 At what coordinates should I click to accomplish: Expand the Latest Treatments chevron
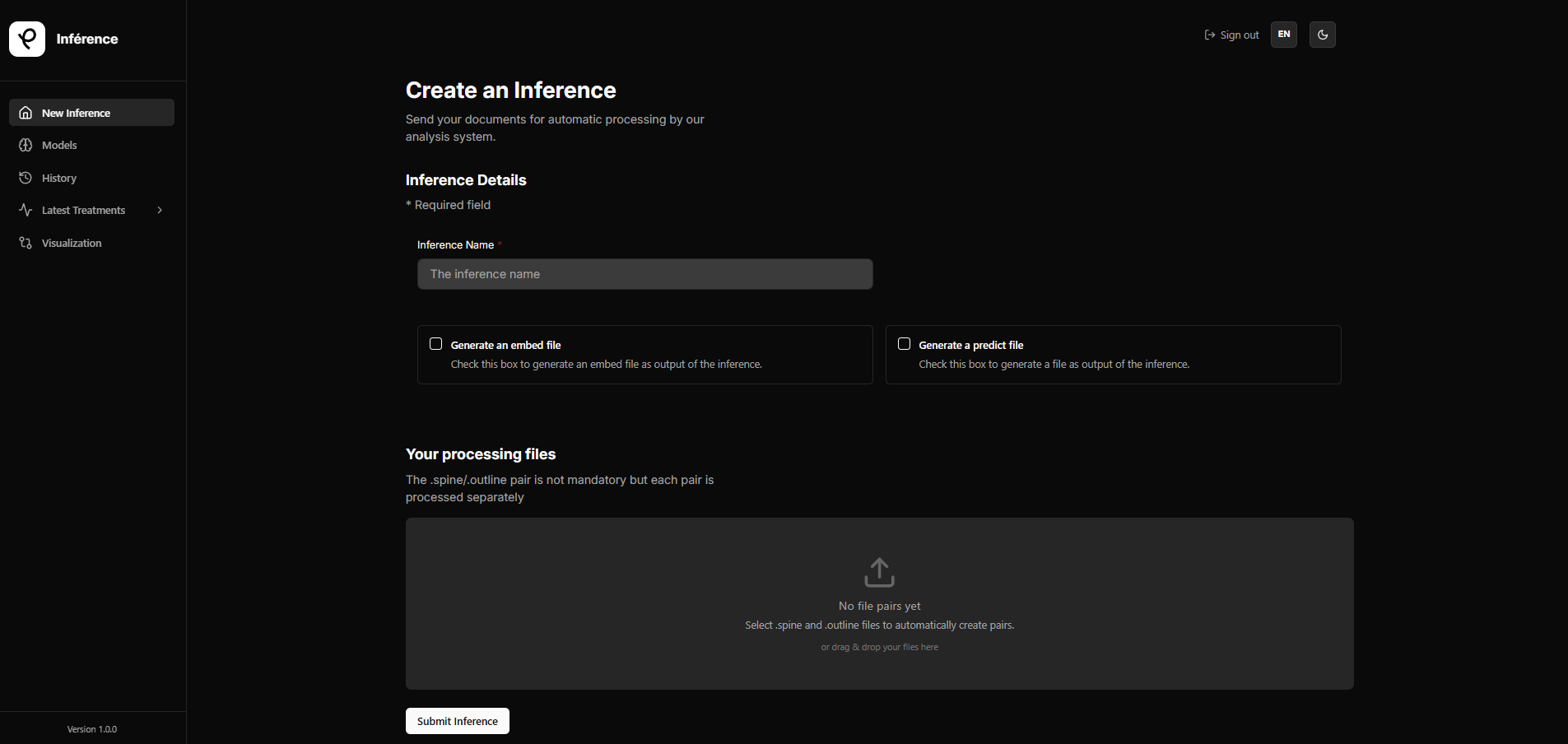pos(160,210)
